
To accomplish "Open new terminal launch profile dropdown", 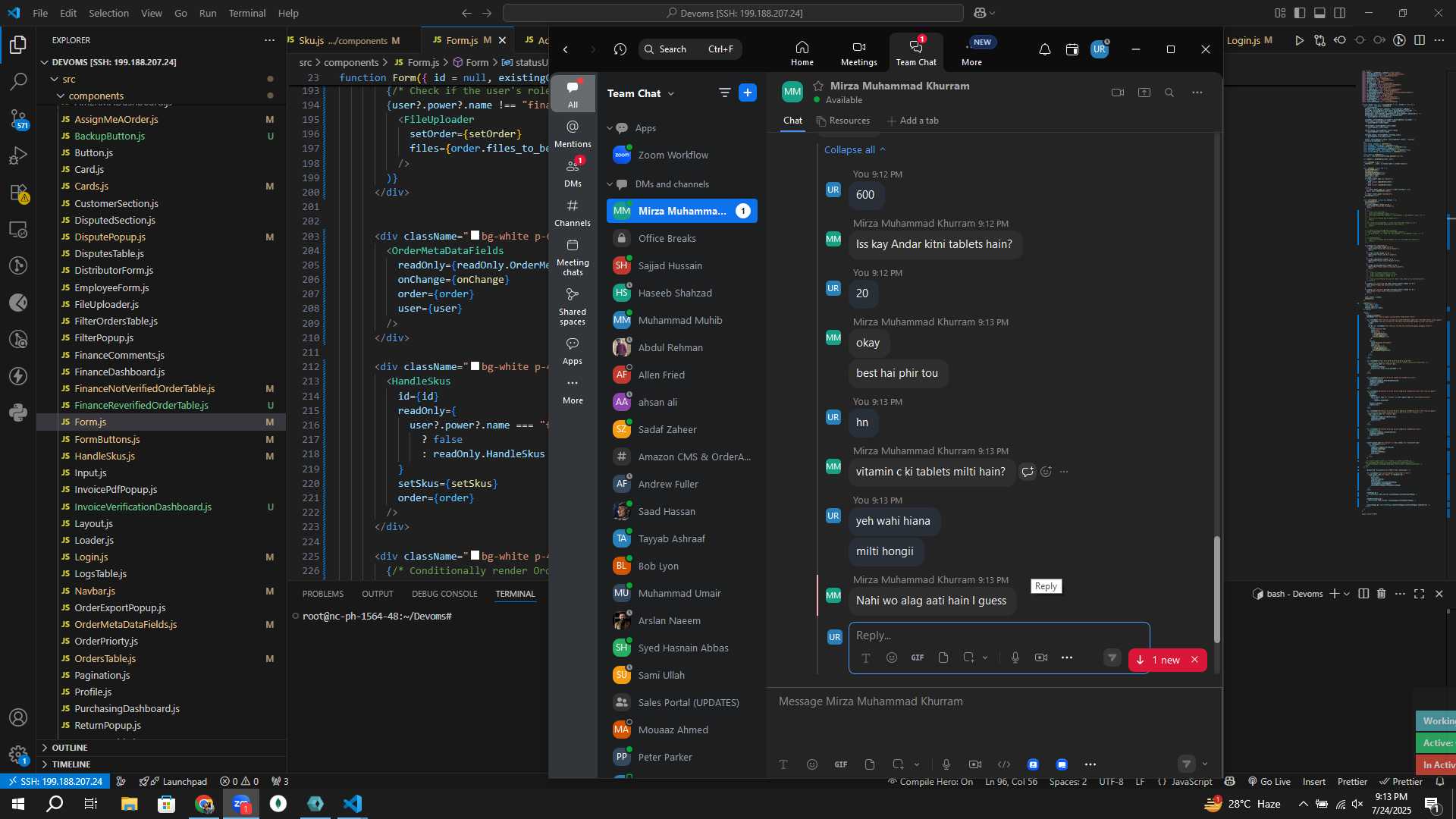I will tap(1347, 594).
